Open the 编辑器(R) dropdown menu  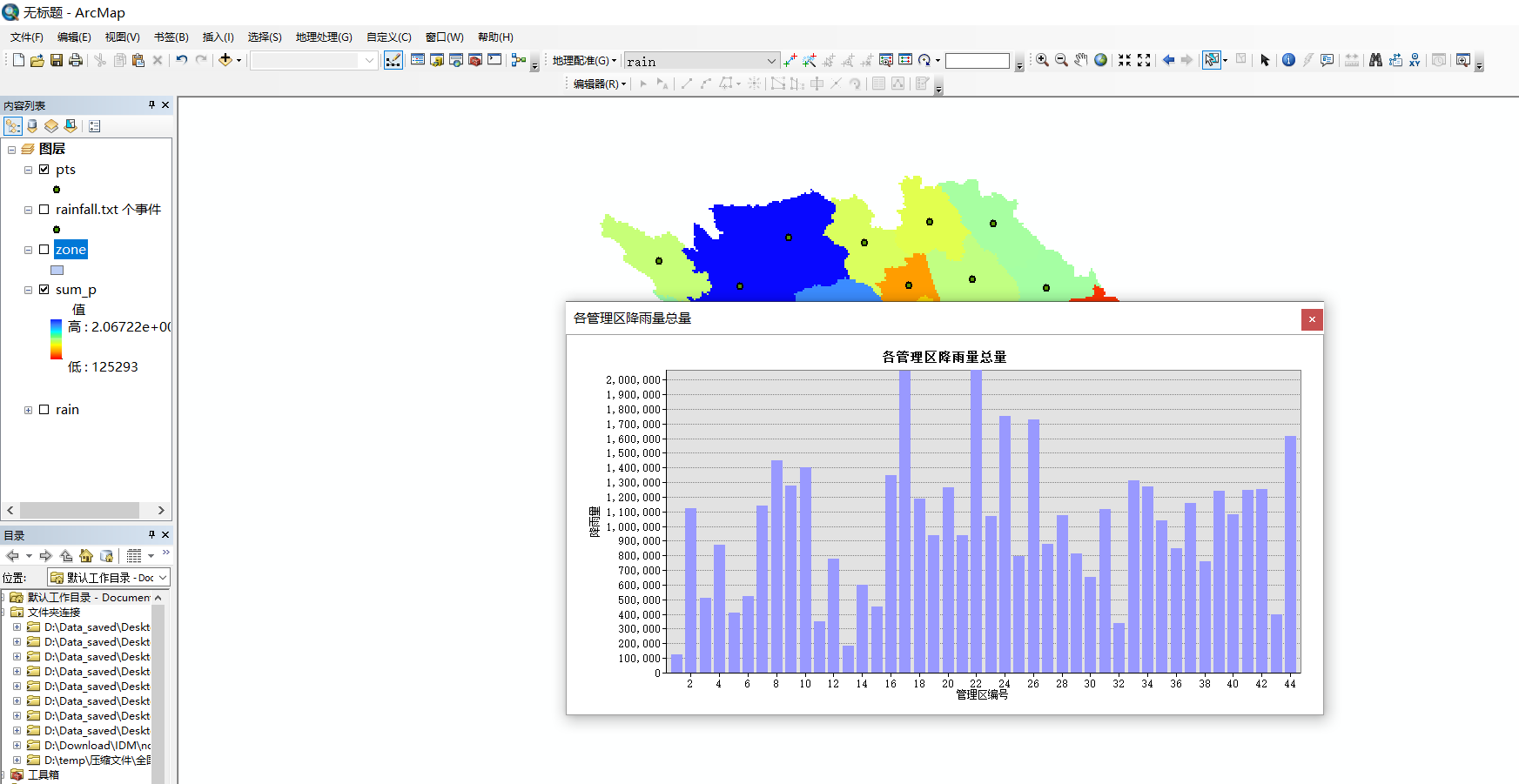pos(600,84)
